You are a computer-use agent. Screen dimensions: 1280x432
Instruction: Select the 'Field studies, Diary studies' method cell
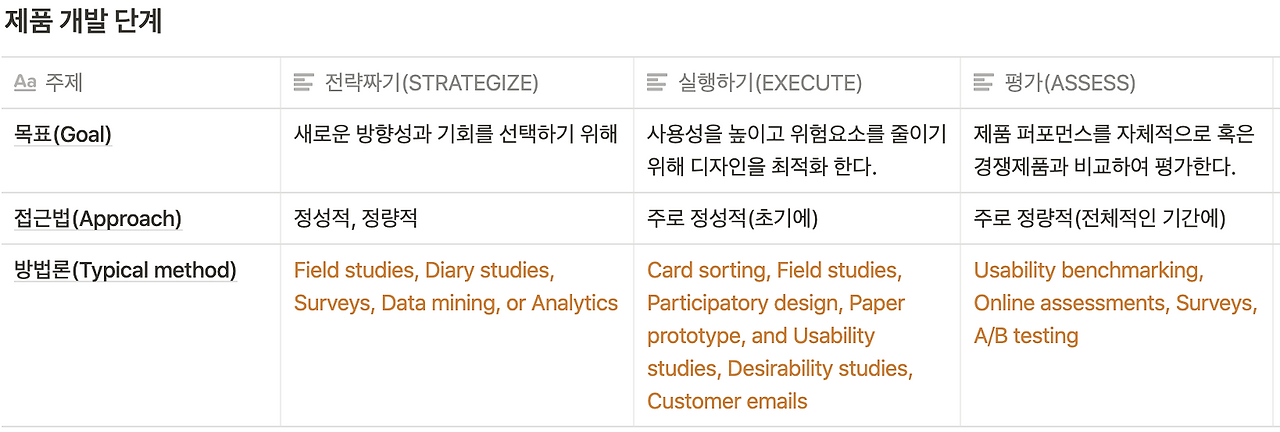click(456, 286)
